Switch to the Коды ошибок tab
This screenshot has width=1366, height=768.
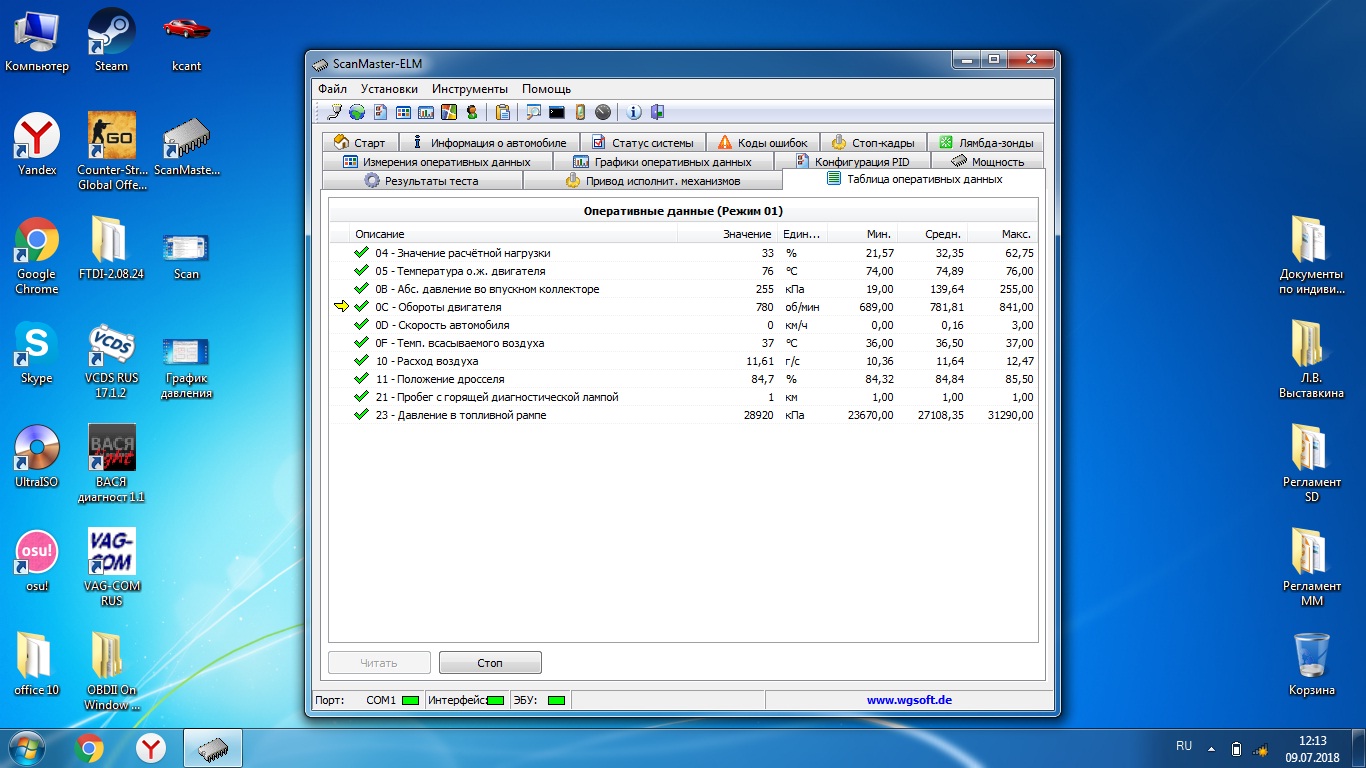(763, 143)
